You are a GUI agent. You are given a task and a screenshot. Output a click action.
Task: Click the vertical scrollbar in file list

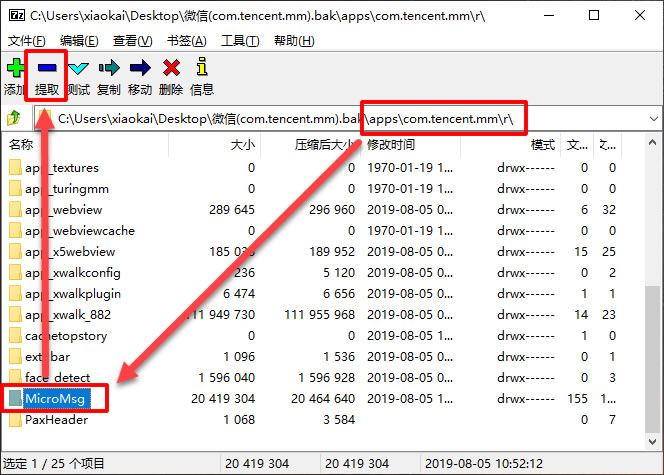click(654, 300)
